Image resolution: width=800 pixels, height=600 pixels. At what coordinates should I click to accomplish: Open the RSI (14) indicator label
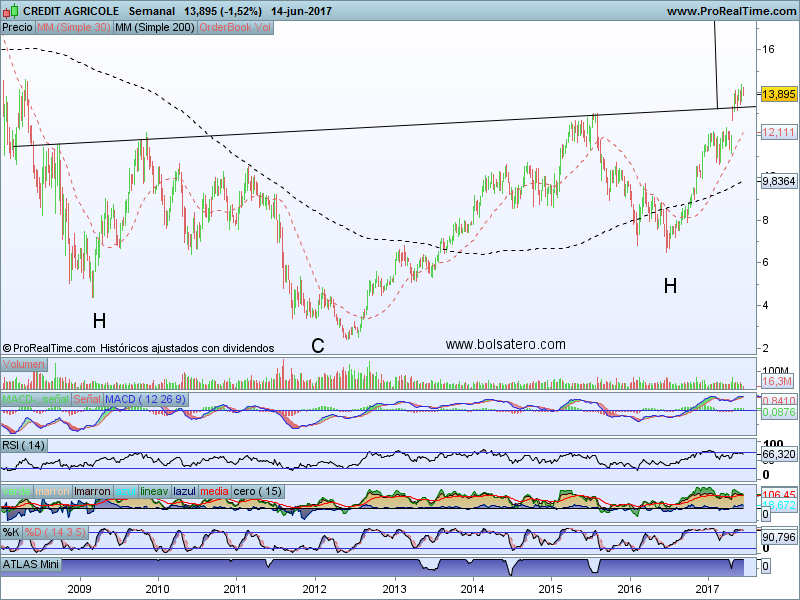pyautogui.click(x=25, y=445)
